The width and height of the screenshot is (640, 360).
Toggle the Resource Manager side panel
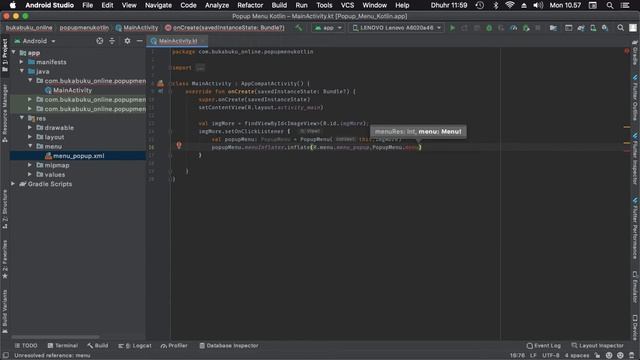tap(5, 113)
